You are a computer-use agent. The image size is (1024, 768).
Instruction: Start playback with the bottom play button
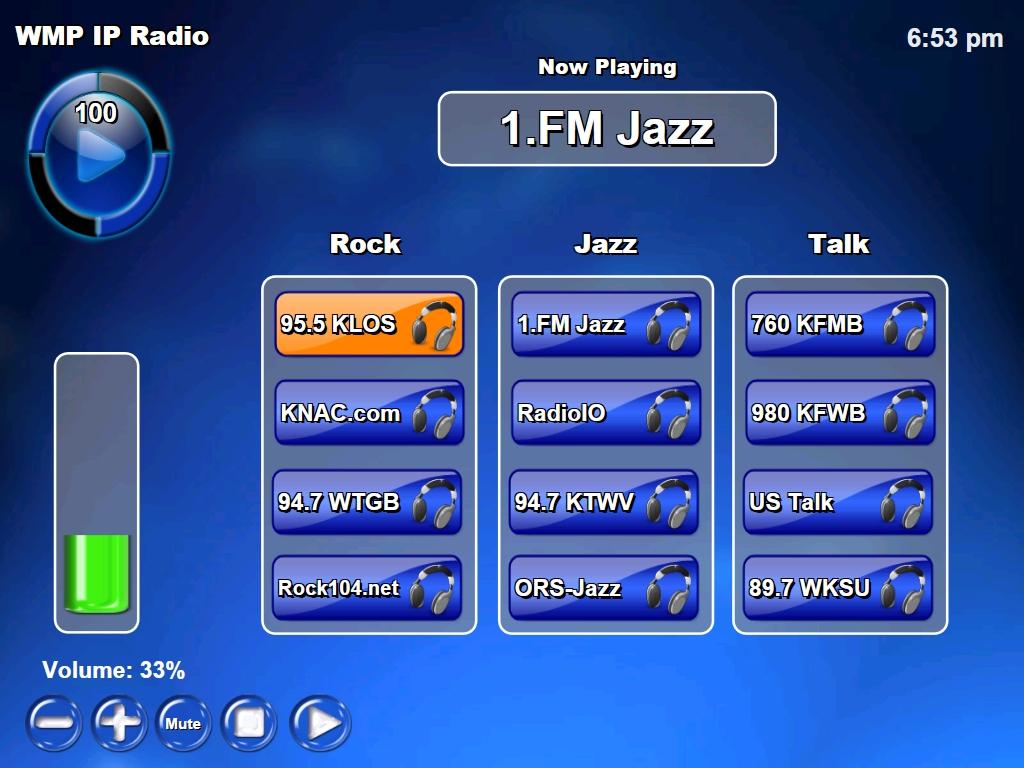tap(320, 723)
